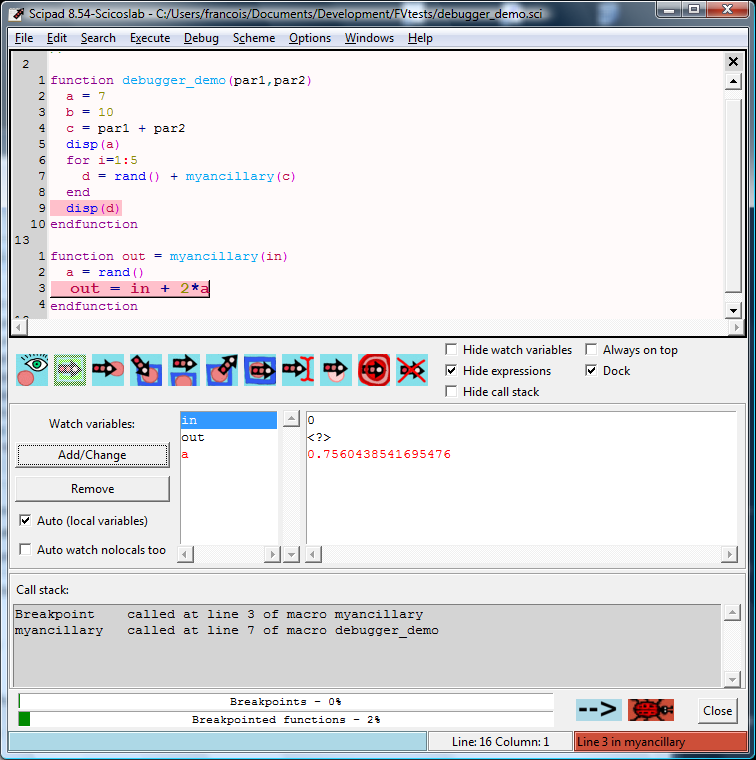Click call stack scrollbar up arrow
The height and width of the screenshot is (760, 756).
point(732,613)
